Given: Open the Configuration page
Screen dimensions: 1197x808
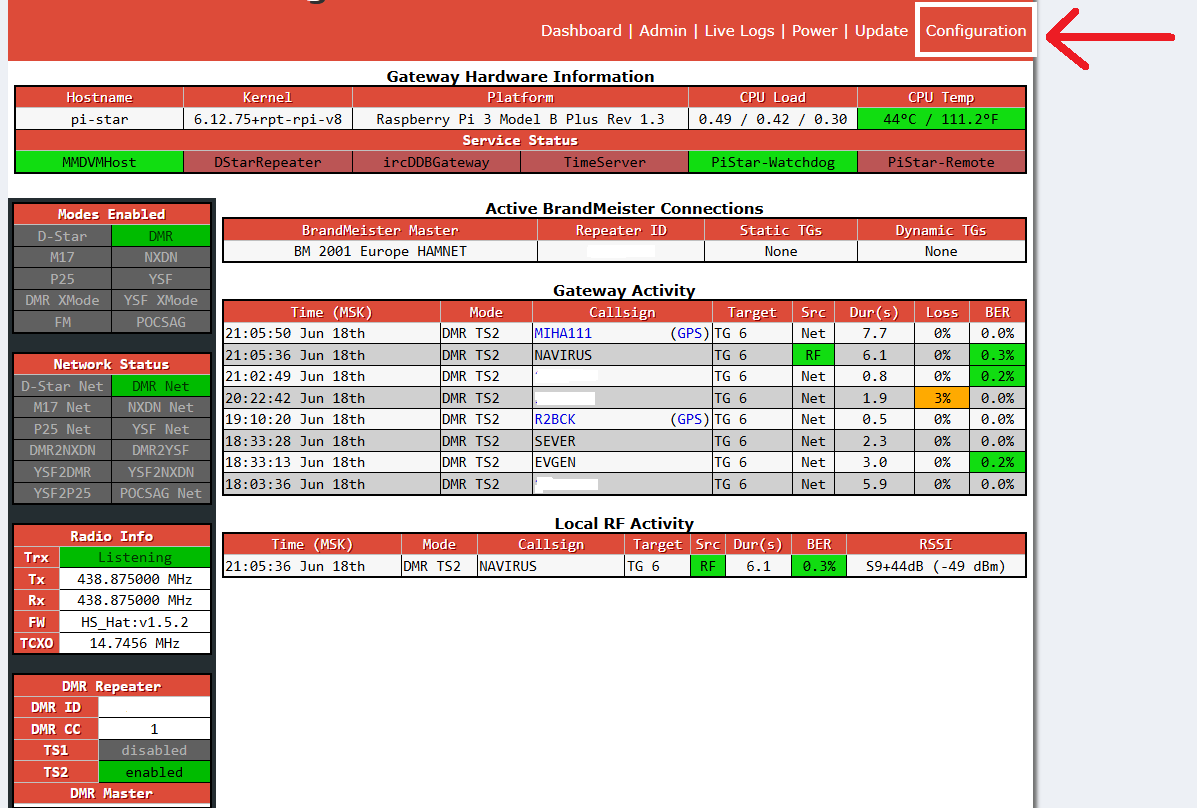Looking at the screenshot, I should [976, 31].
